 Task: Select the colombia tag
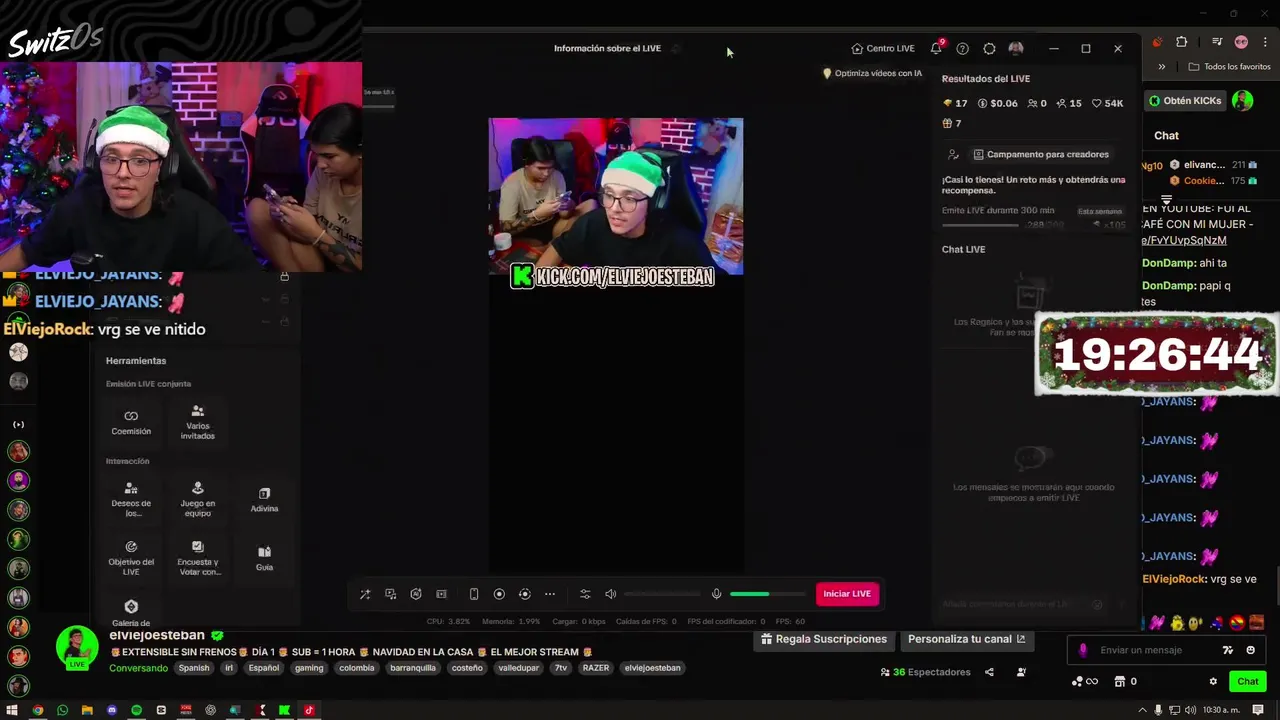[357, 668]
